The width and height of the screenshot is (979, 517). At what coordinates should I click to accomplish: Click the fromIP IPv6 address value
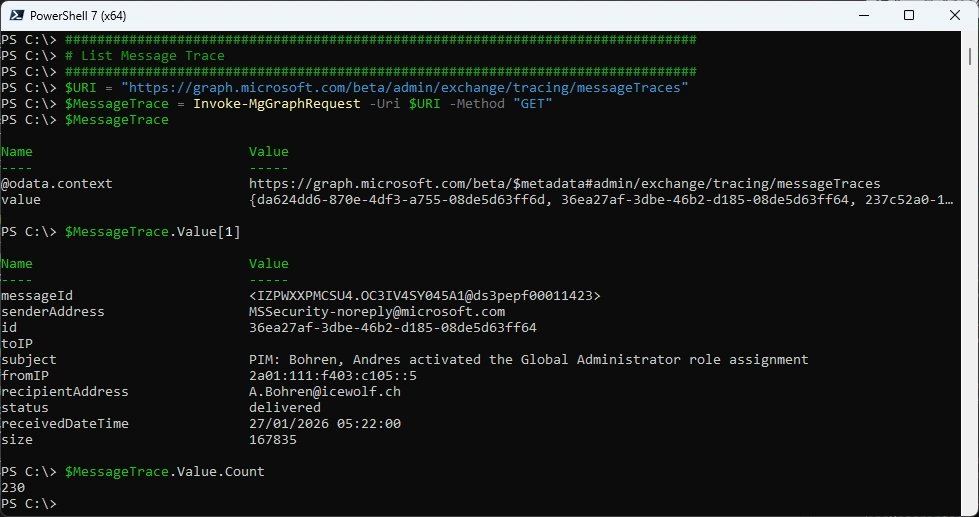[333, 376]
